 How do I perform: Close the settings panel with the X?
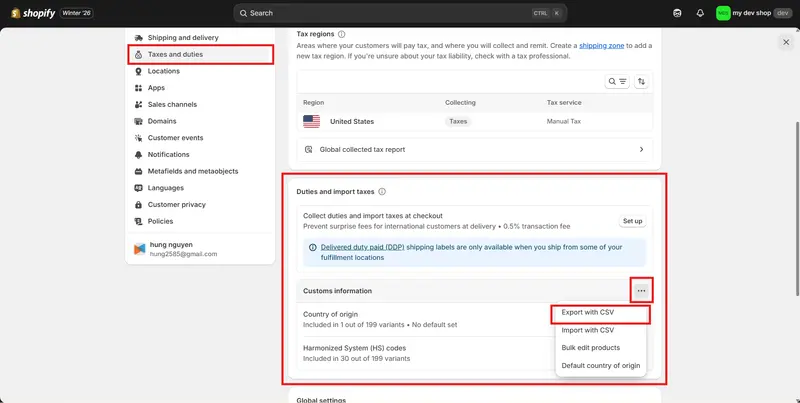(786, 42)
